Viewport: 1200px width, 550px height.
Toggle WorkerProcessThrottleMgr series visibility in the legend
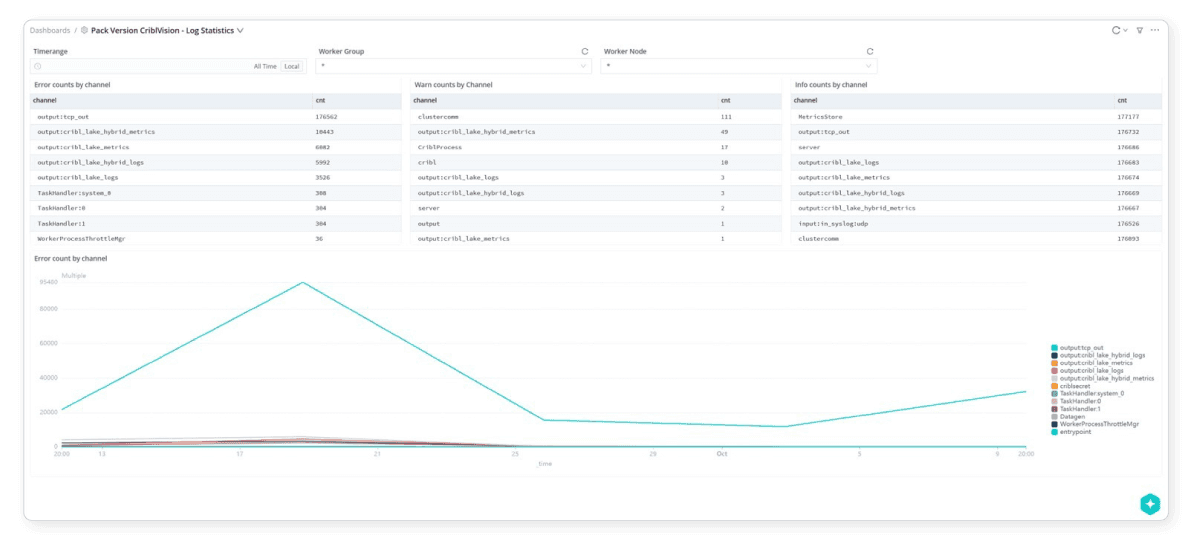pos(1098,424)
